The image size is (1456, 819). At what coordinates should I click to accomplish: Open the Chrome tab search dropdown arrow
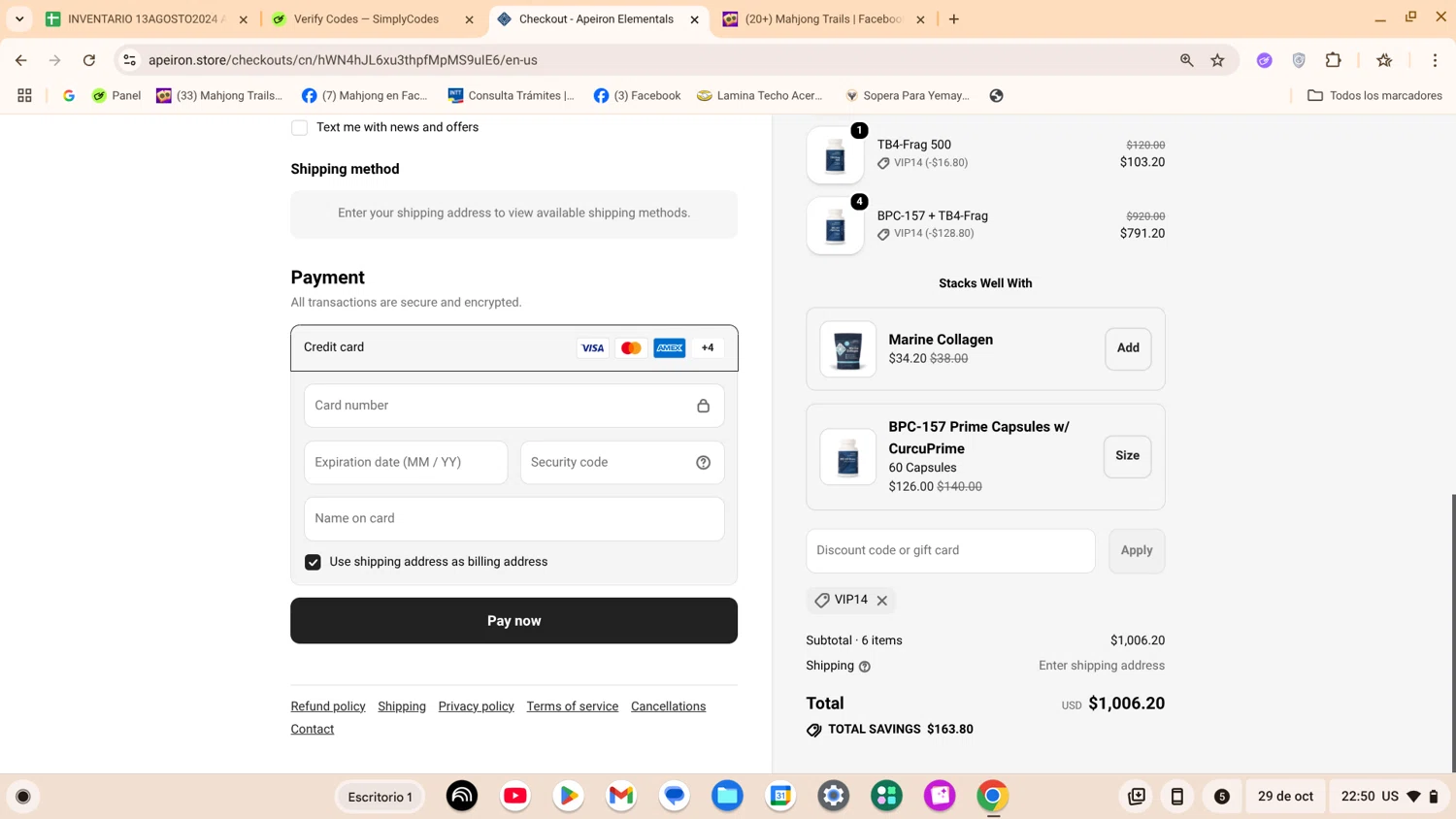coord(19,18)
